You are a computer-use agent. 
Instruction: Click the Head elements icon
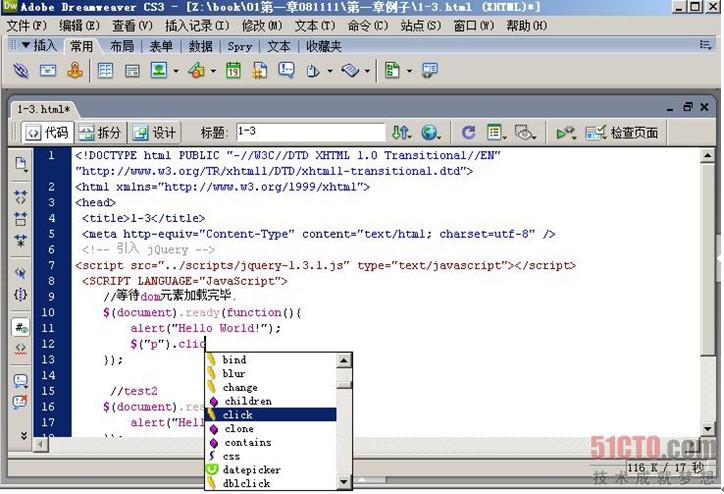(x=313, y=71)
